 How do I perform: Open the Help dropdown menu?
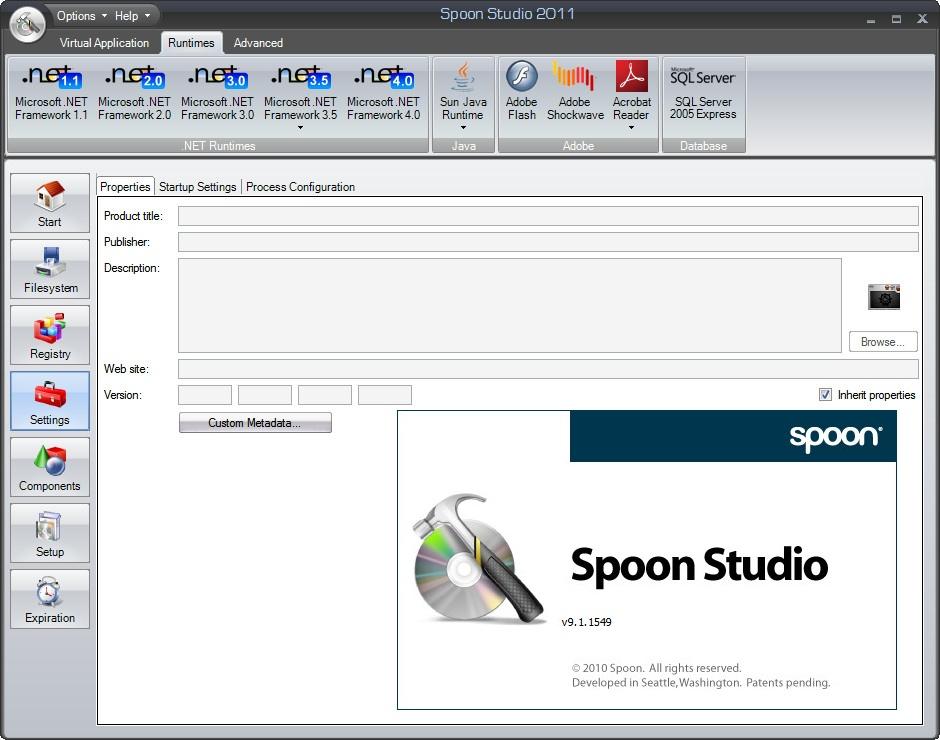click(x=132, y=16)
